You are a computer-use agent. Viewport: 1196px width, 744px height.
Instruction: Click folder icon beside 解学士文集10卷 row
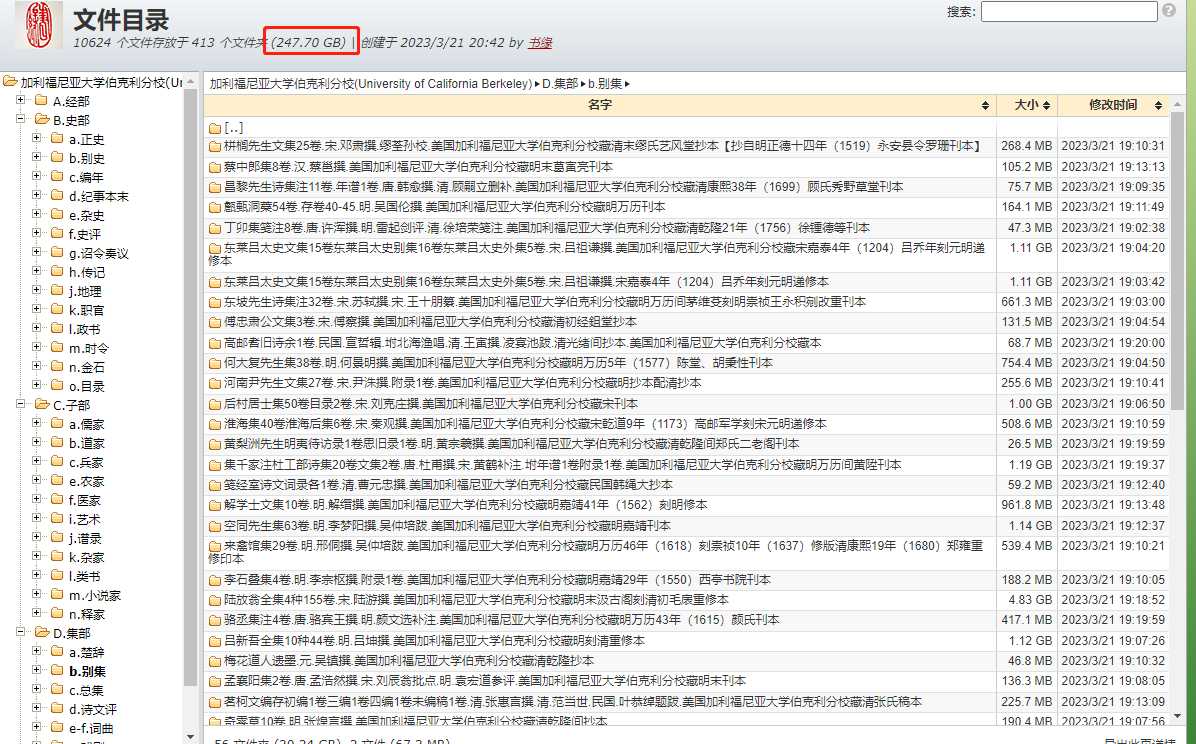tap(215, 505)
